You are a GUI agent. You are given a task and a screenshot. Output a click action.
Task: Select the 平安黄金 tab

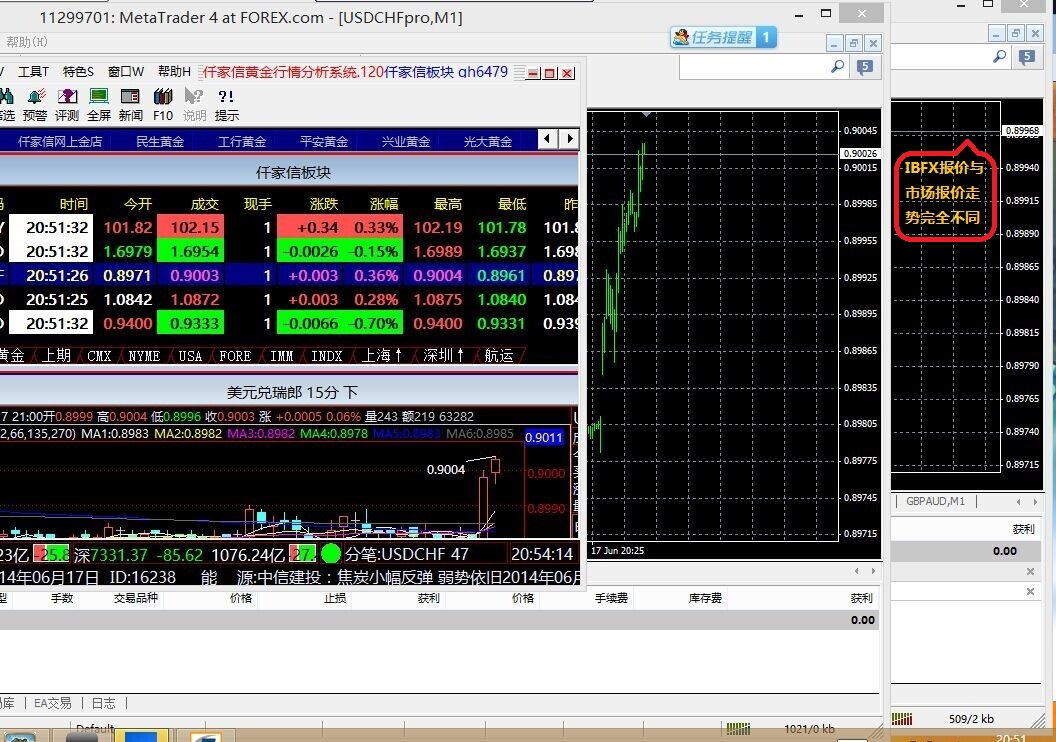324,141
